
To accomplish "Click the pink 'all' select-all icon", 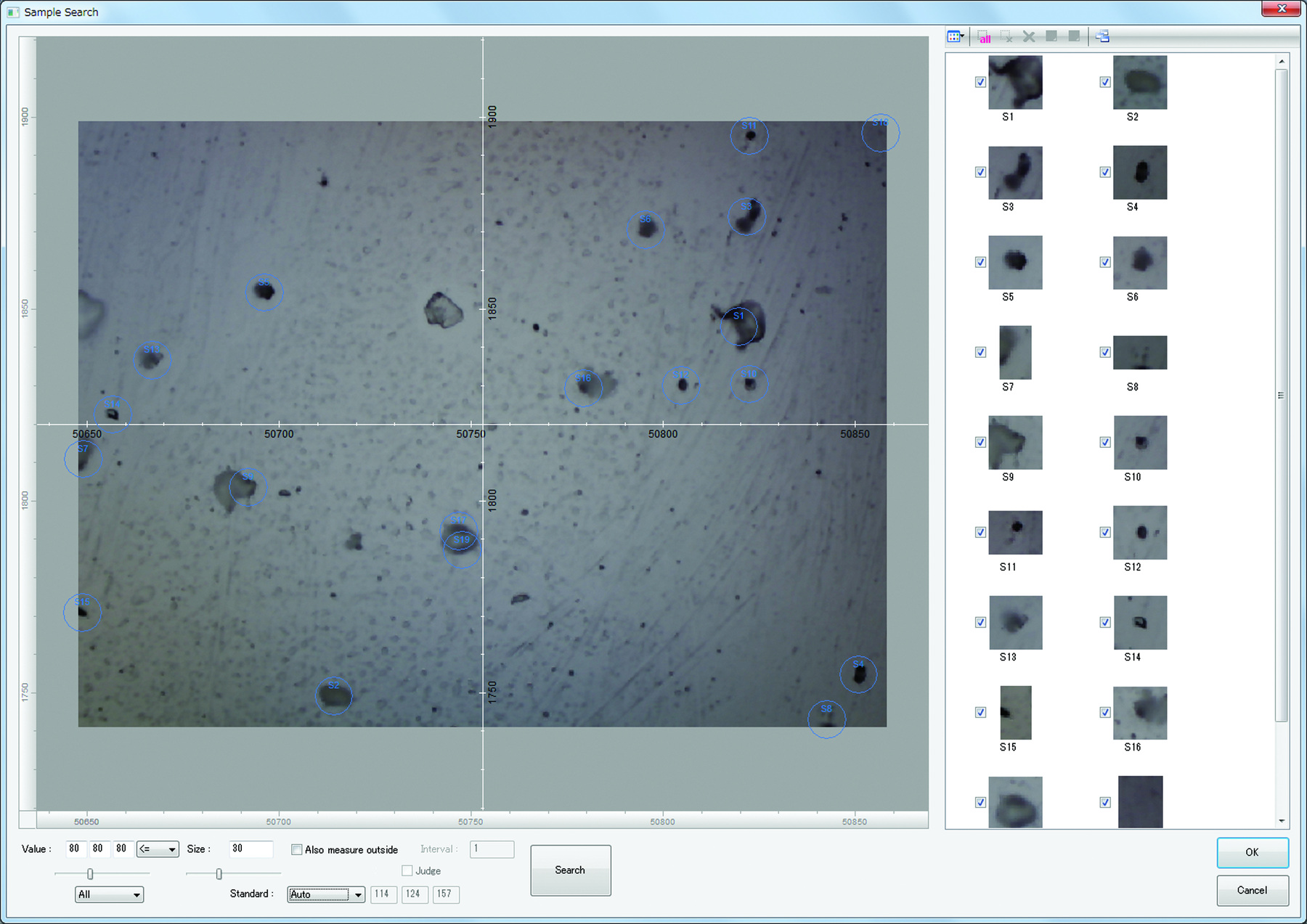I will pyautogui.click(x=984, y=36).
